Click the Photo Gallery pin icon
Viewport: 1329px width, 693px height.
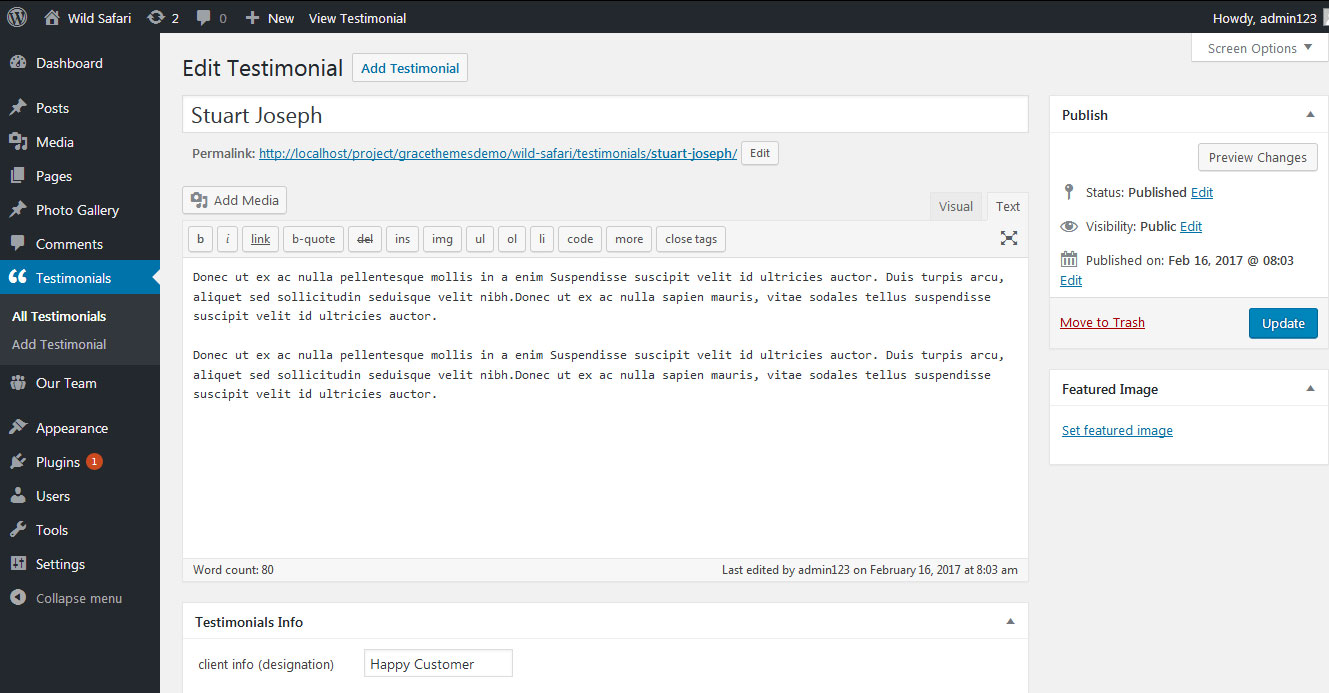click(18, 210)
